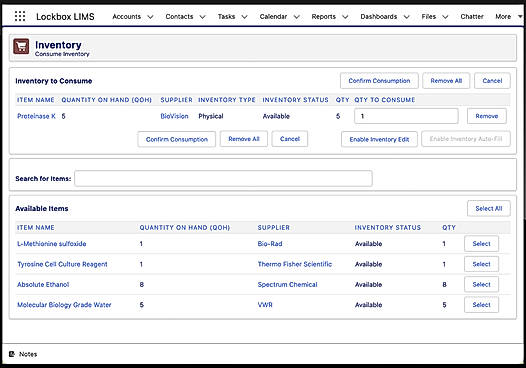The width and height of the screenshot is (526, 368).
Task: Select Absolute Ethanol item
Action: (x=481, y=284)
